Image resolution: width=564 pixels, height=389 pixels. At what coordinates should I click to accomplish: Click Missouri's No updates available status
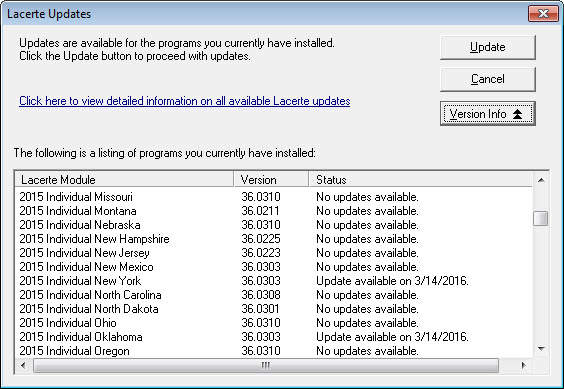(x=367, y=197)
